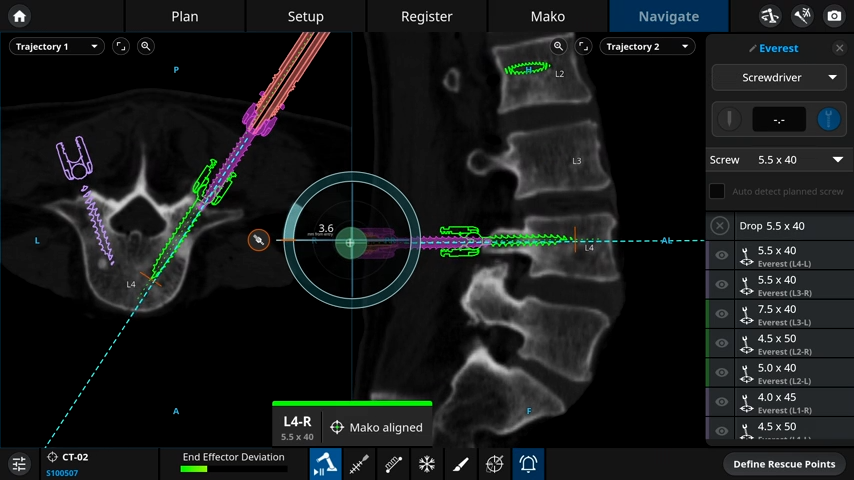
Task: Select the 4.5 x 50 Everest (L2-R) list row text
Action: click(x=784, y=344)
